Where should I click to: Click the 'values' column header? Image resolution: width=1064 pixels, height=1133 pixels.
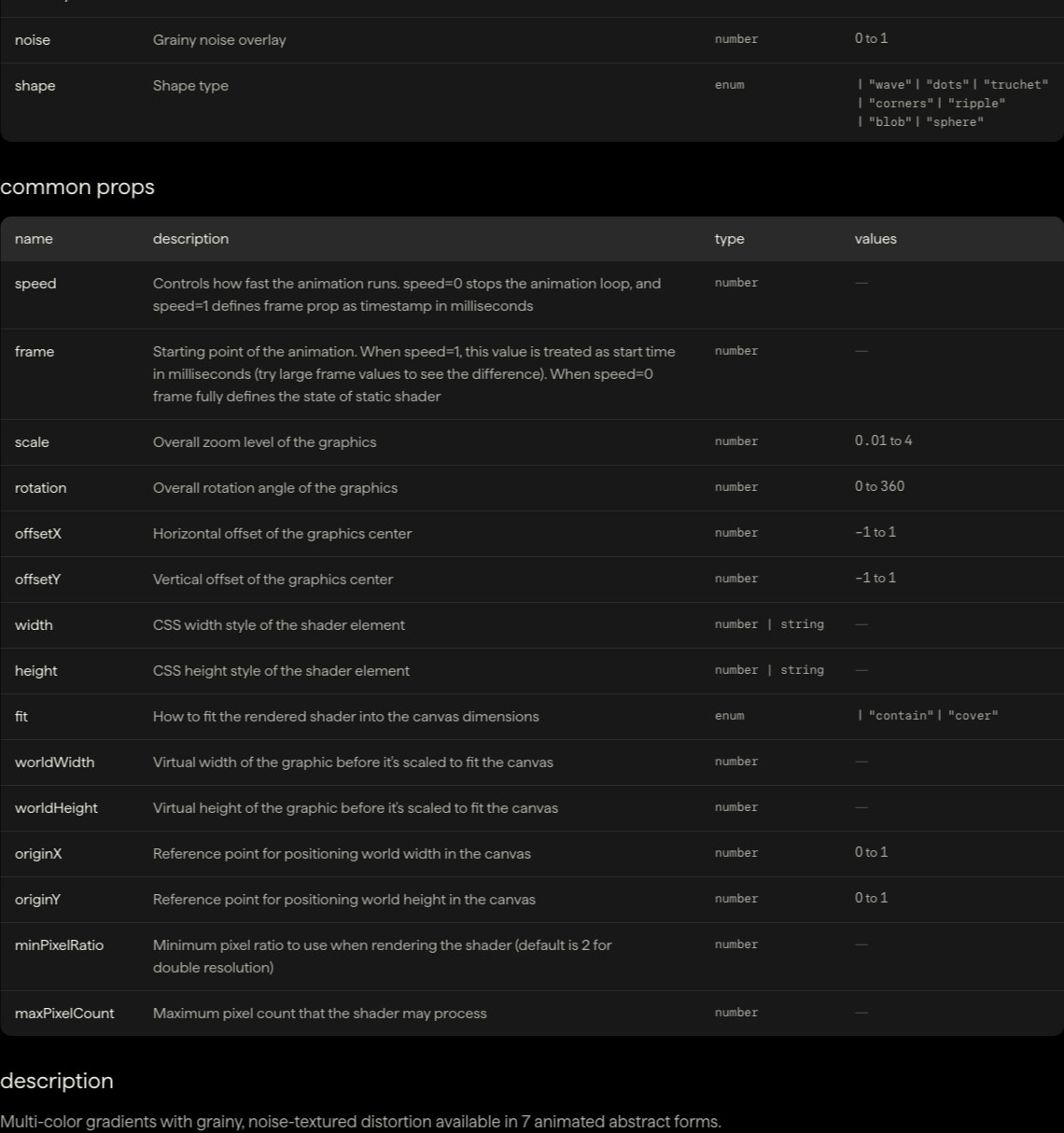pos(875,239)
